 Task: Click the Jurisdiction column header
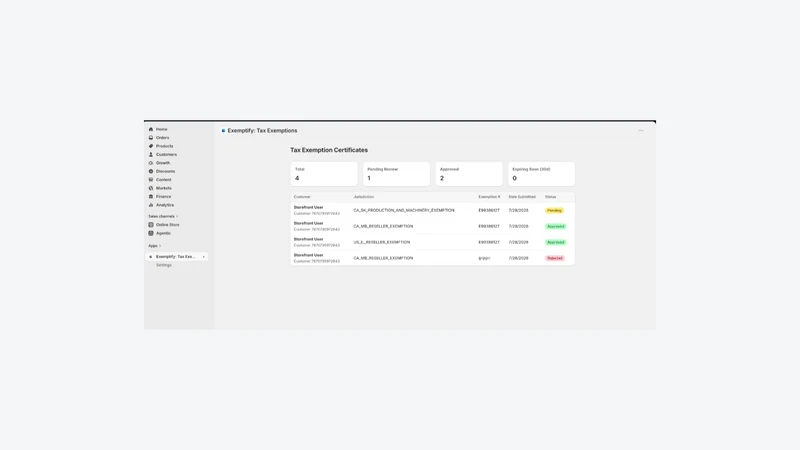coord(364,197)
